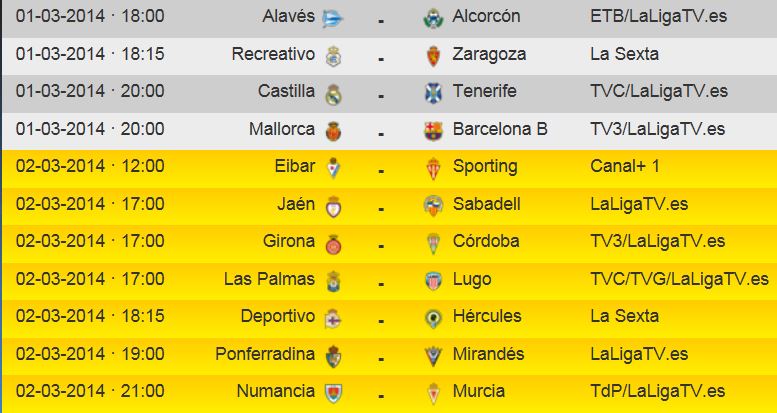Screen dimensions: 777x413
Task: Click La Sexta on the Deportivo row
Action: tap(624, 316)
